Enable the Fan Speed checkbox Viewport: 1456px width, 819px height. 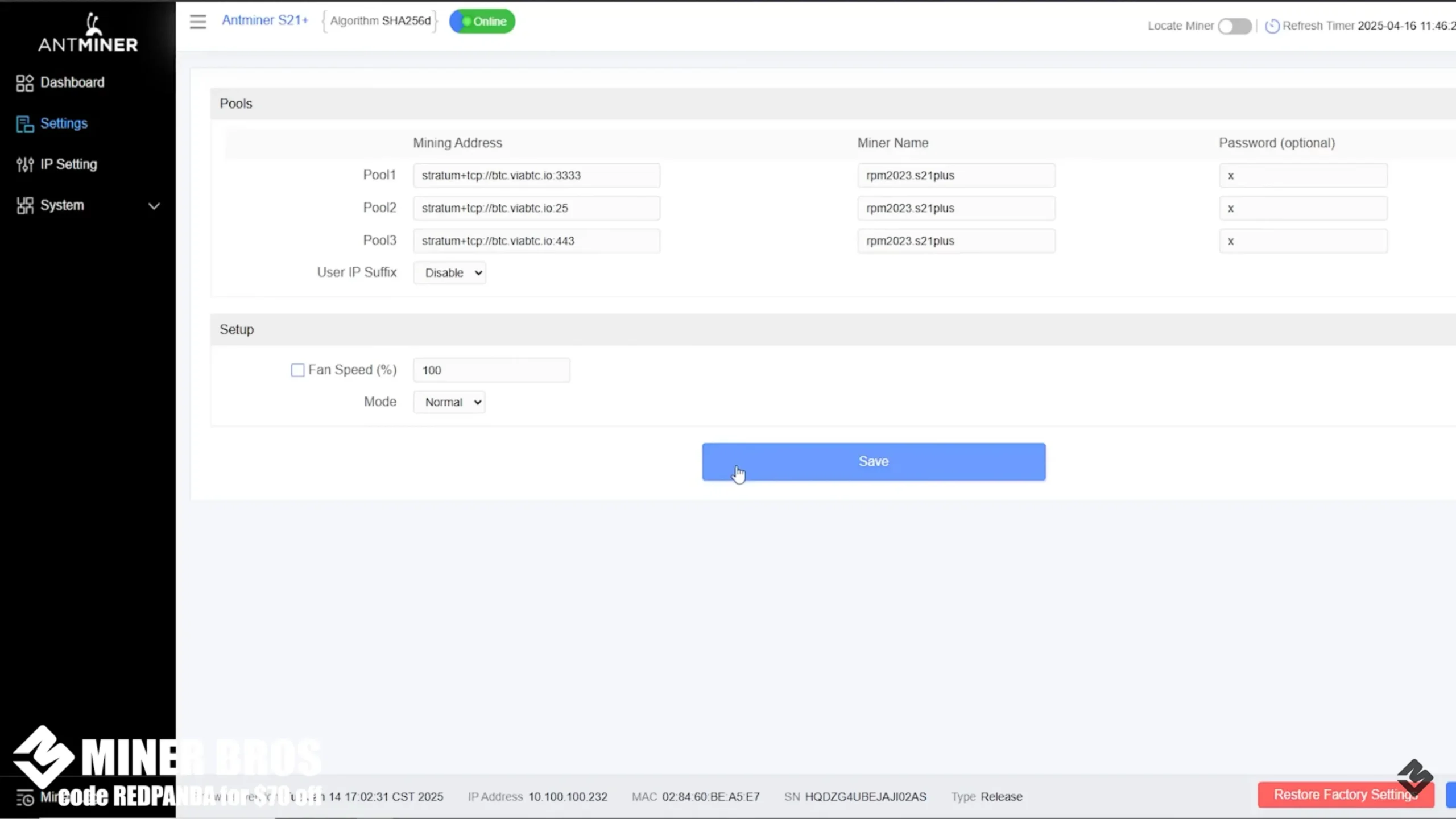click(297, 370)
